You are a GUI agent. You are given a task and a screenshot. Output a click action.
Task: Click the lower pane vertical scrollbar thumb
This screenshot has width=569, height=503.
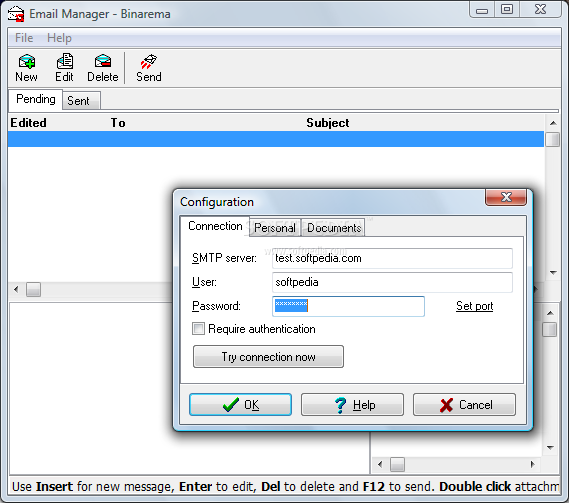click(550, 330)
